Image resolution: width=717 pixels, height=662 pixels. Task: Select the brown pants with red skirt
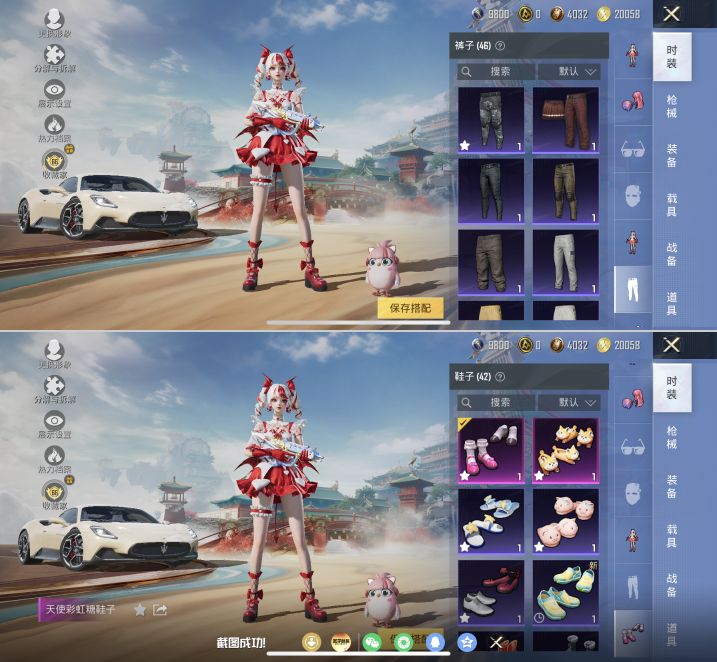coord(565,119)
